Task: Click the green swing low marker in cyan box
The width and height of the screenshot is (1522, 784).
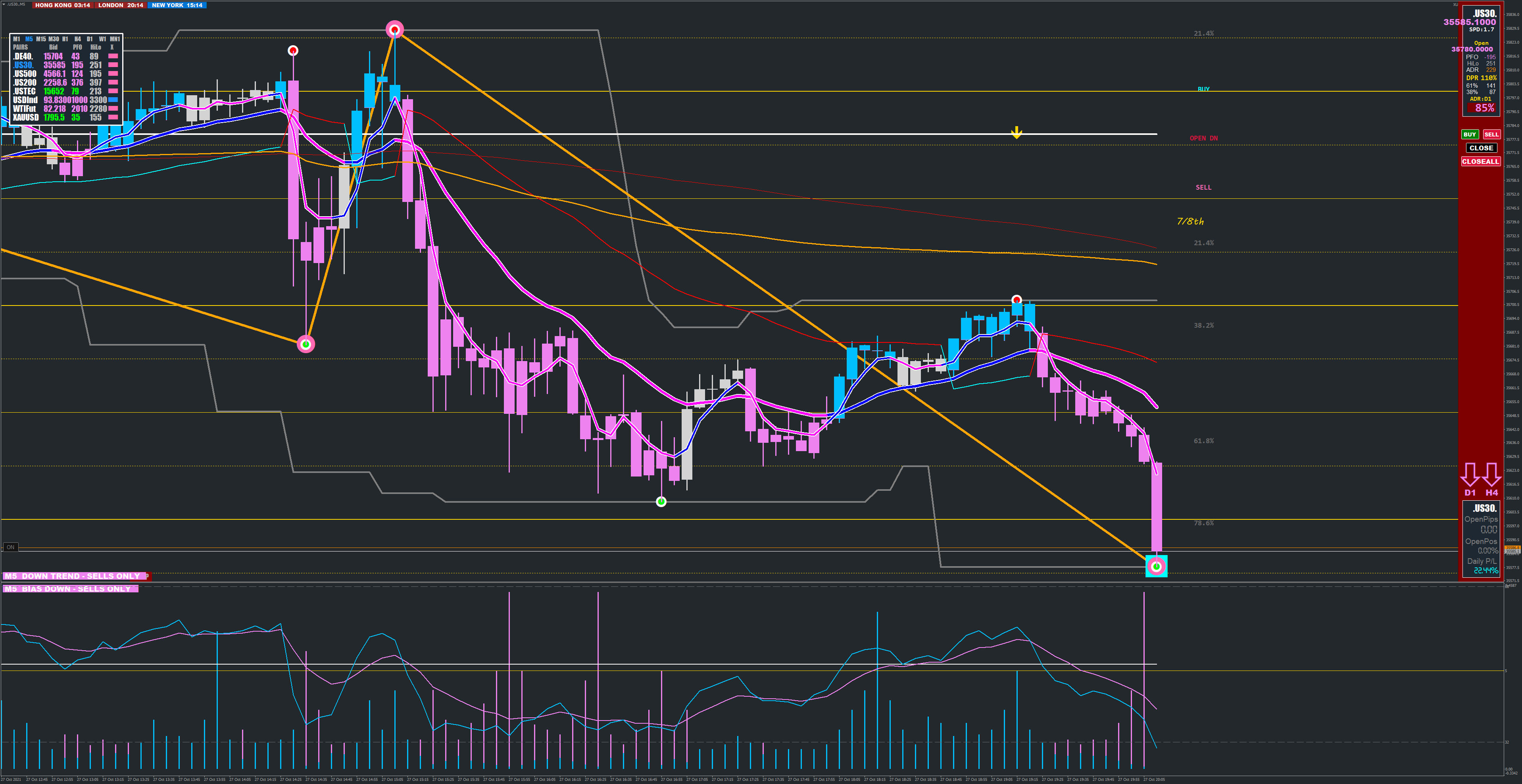Action: pos(1156,567)
